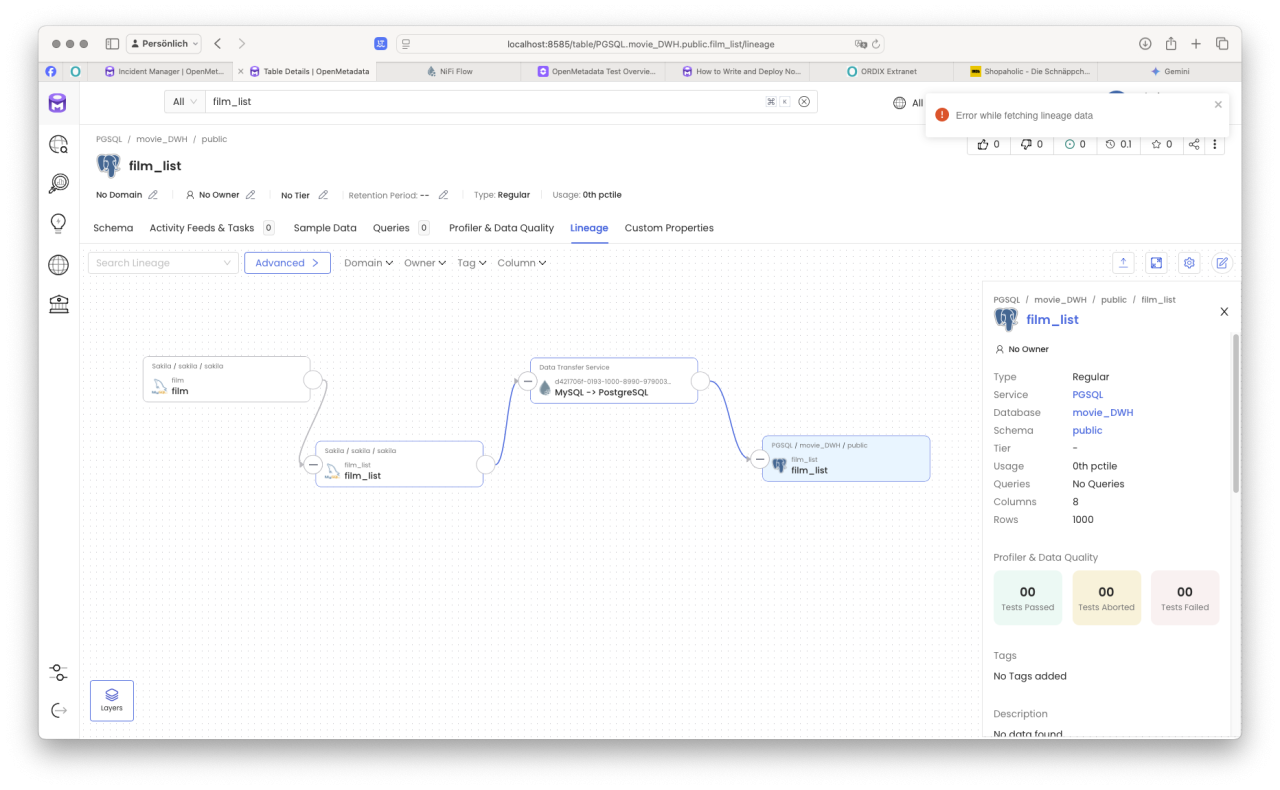
Task: Toggle the Safari sidebar button
Action: pos(112,44)
